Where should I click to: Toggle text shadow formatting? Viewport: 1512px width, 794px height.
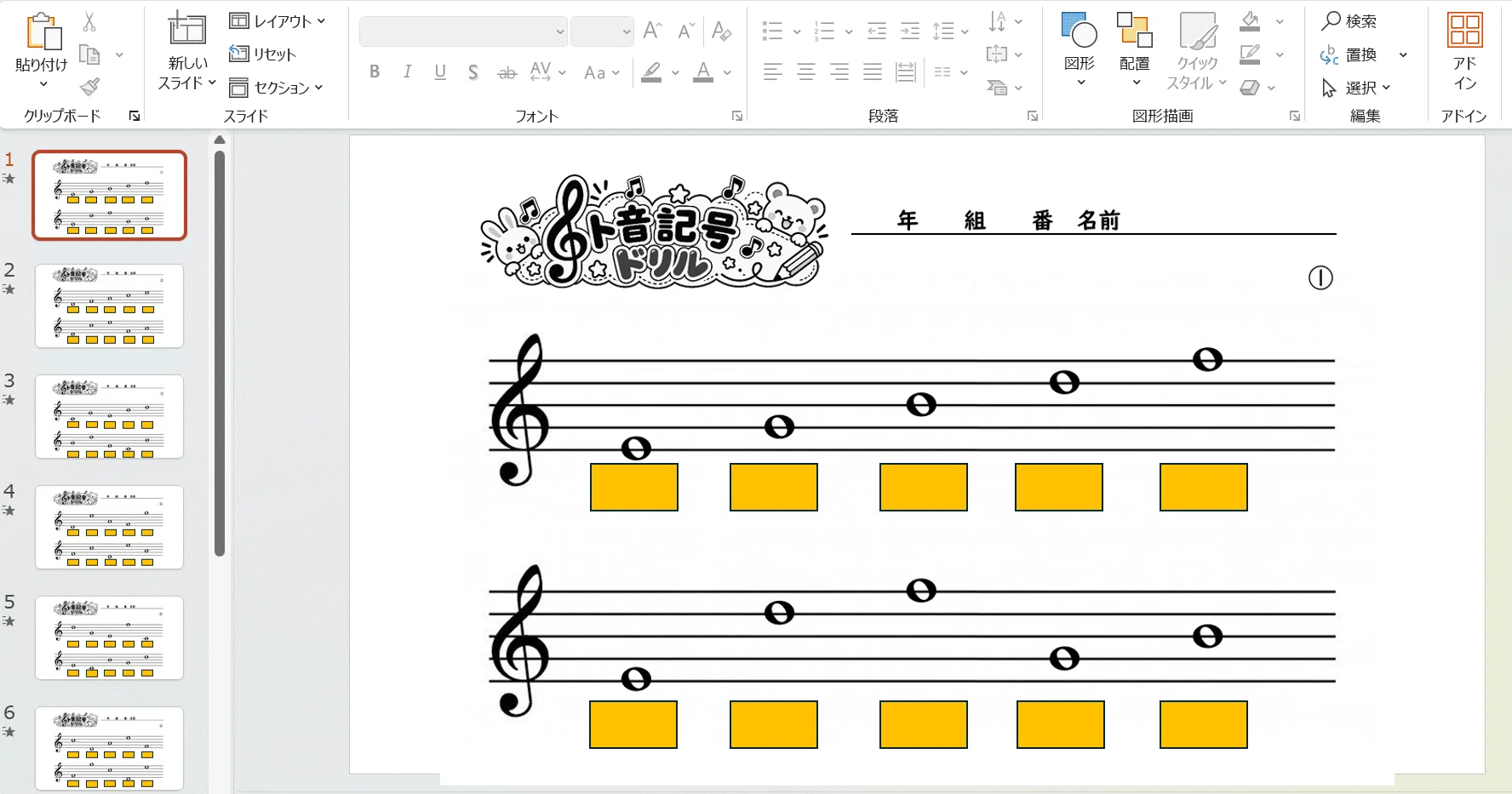click(x=473, y=72)
